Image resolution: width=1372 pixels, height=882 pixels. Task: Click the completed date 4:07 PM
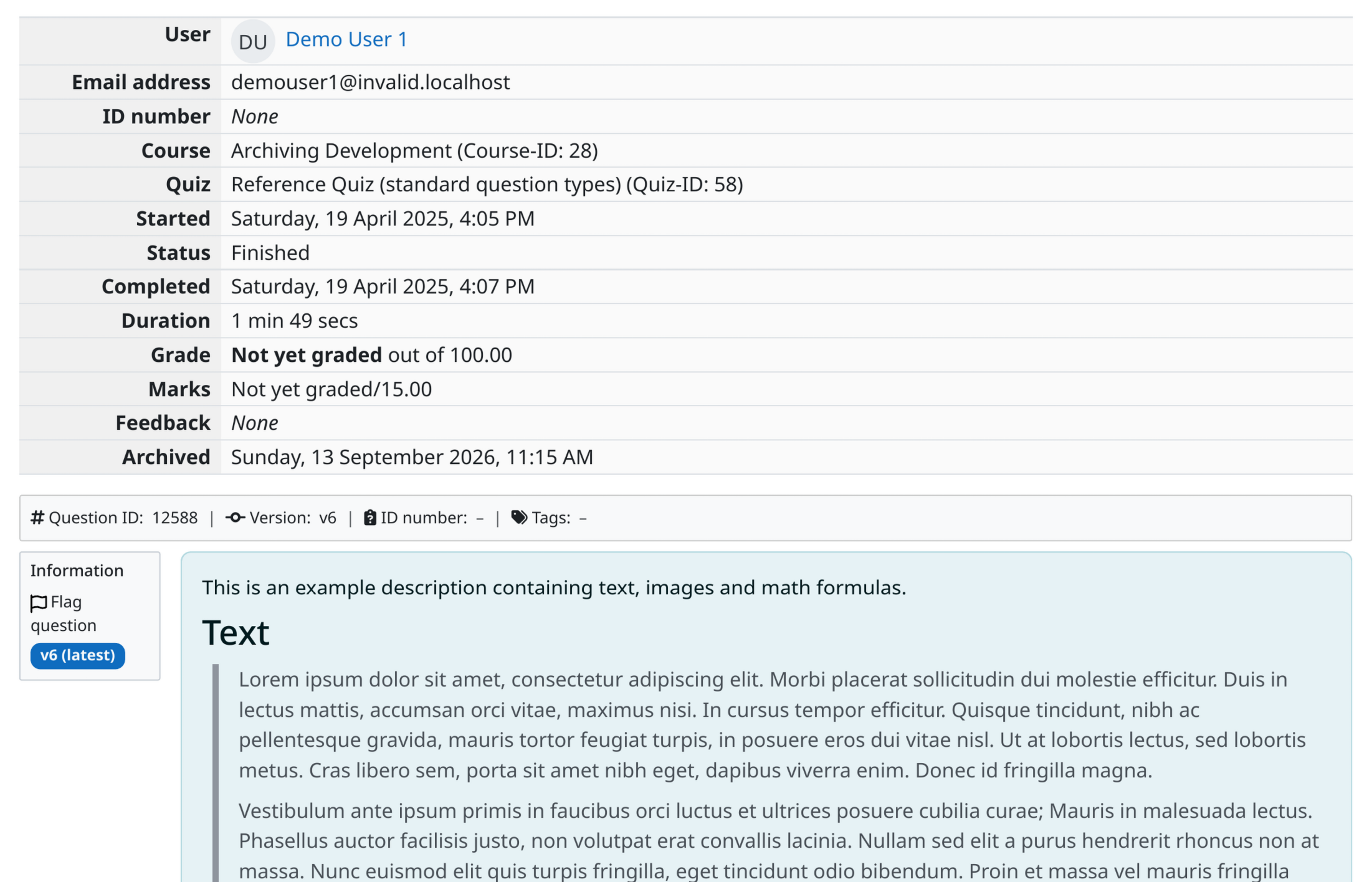click(383, 287)
